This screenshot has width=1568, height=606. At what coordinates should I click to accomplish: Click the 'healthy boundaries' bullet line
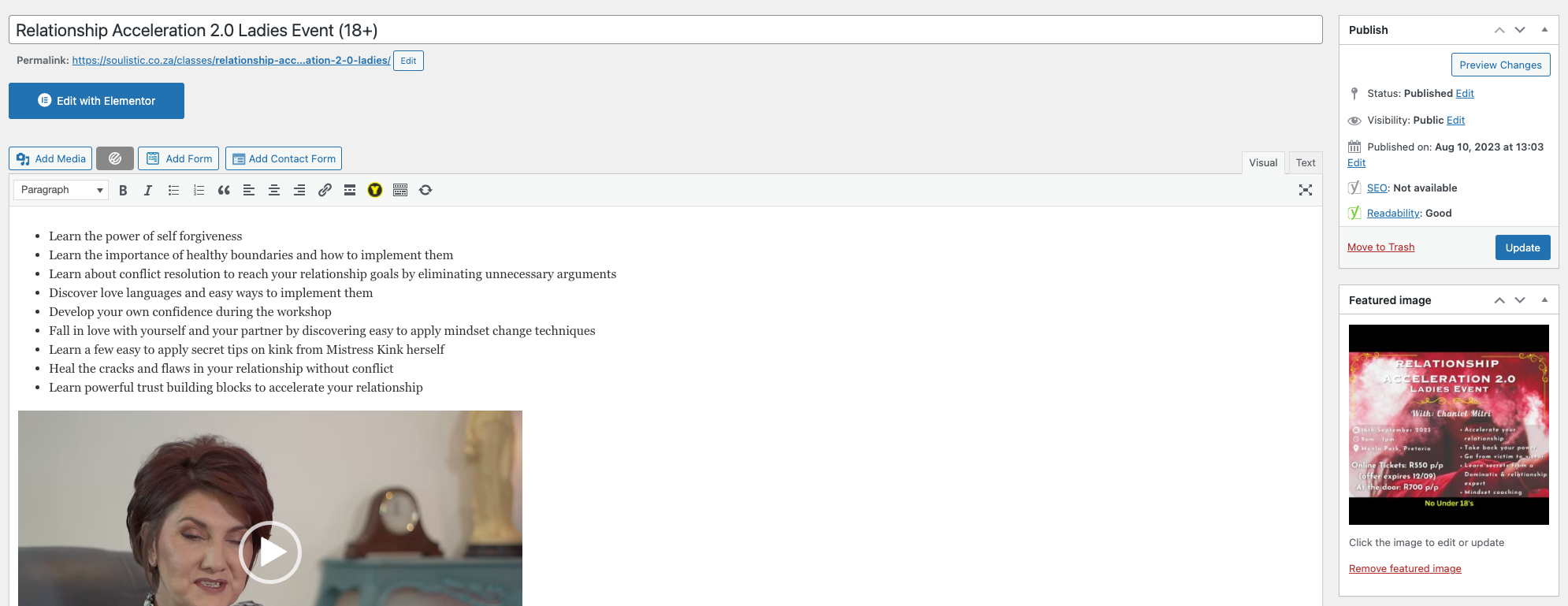[251, 255]
